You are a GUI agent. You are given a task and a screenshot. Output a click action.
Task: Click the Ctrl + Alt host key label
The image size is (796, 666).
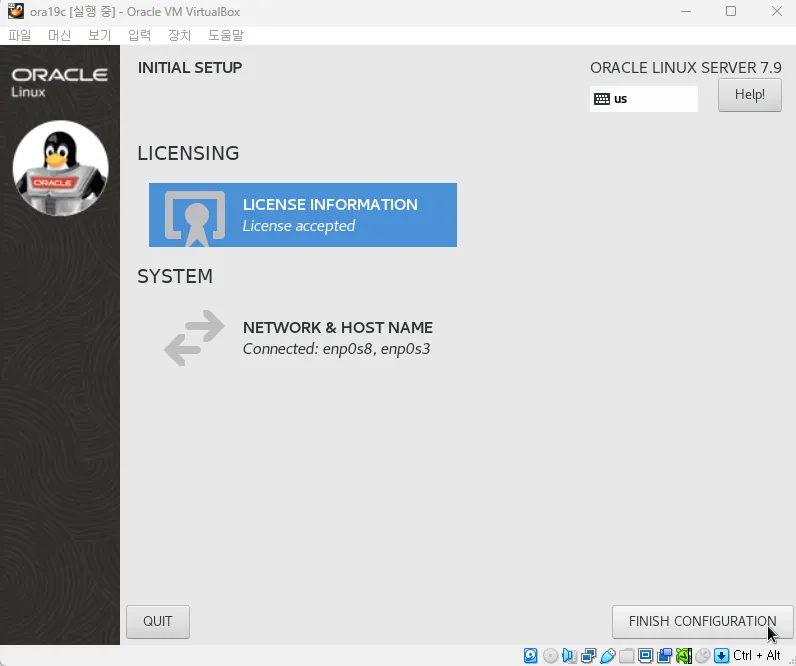(756, 655)
